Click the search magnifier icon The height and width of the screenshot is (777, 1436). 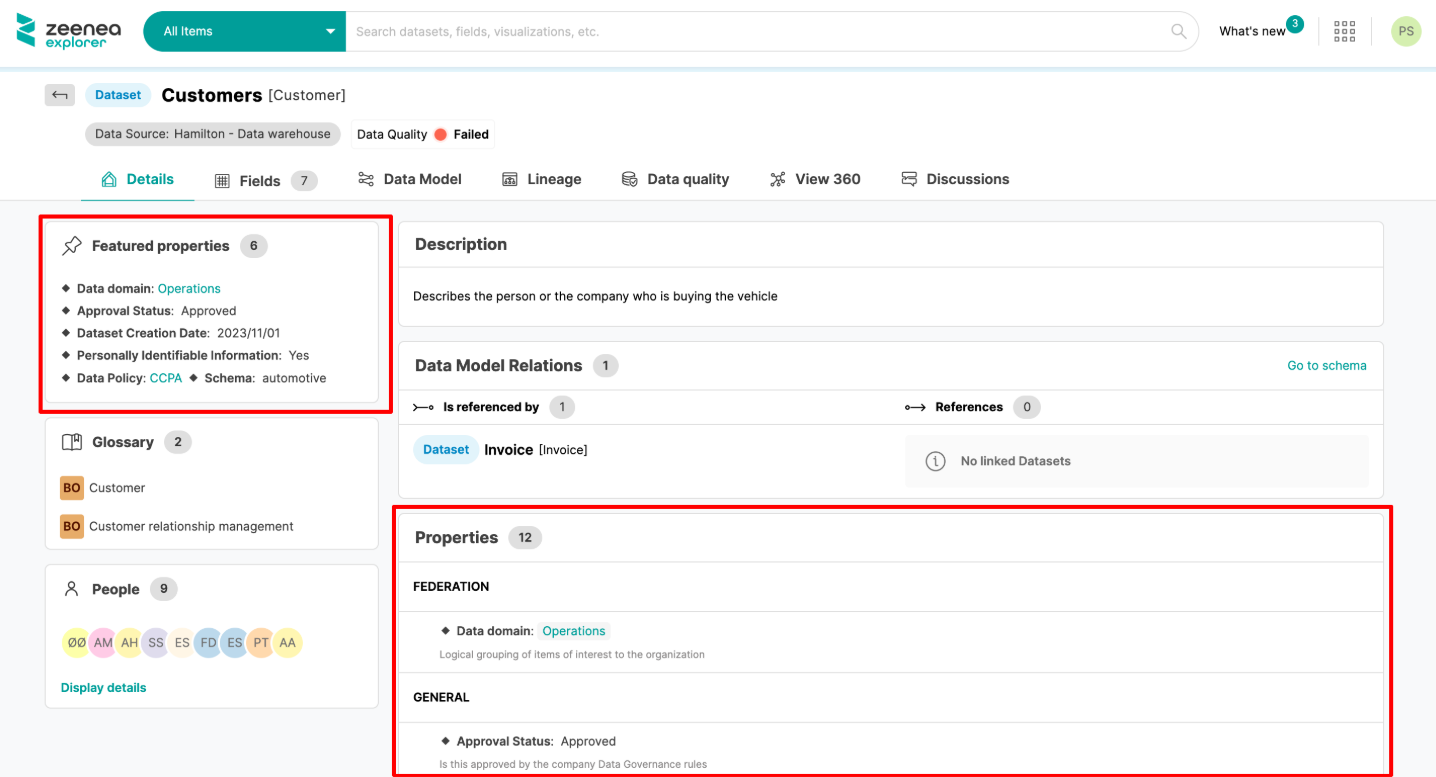pos(1179,31)
